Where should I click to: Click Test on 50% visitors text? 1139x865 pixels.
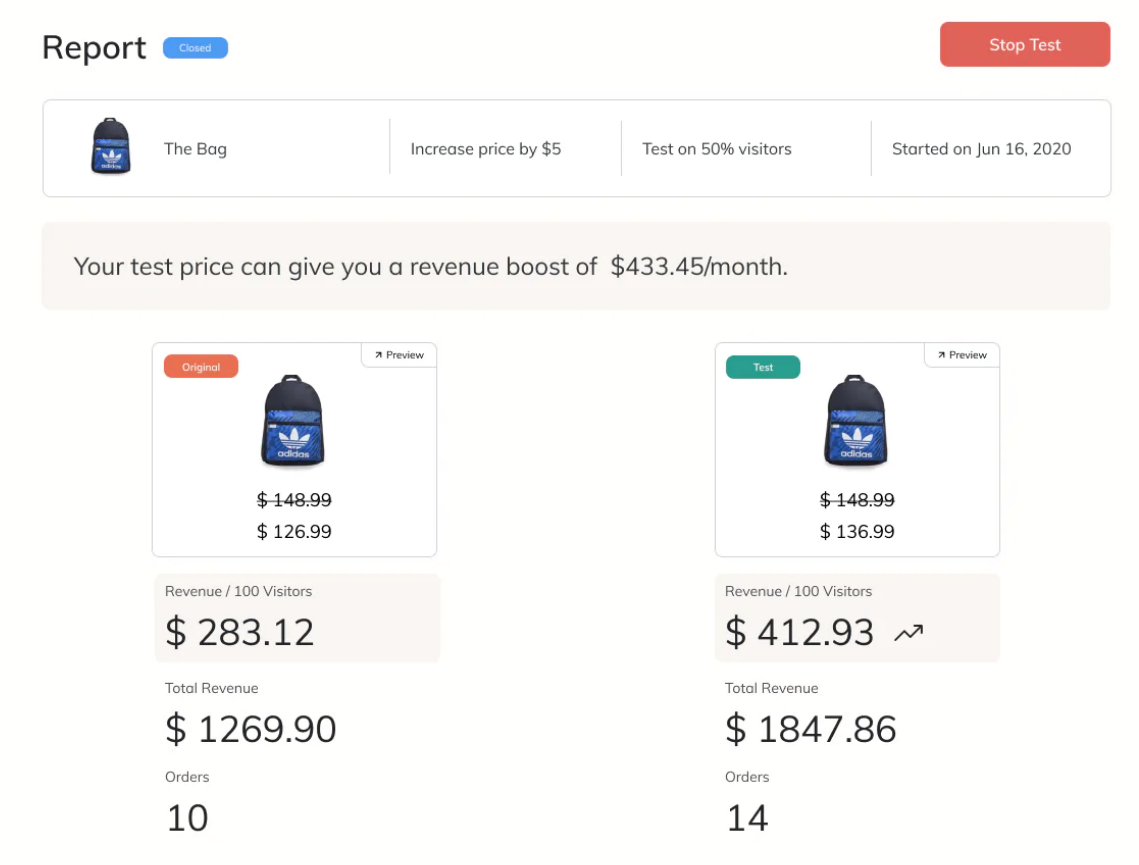717,149
